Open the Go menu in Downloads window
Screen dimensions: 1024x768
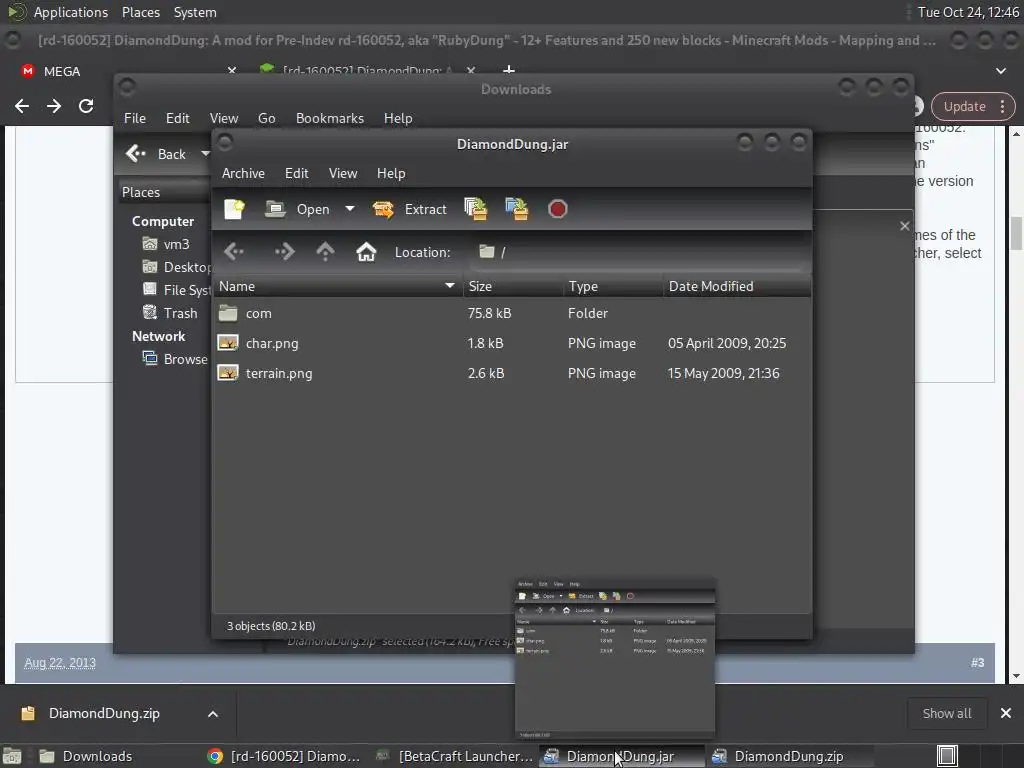click(x=266, y=118)
